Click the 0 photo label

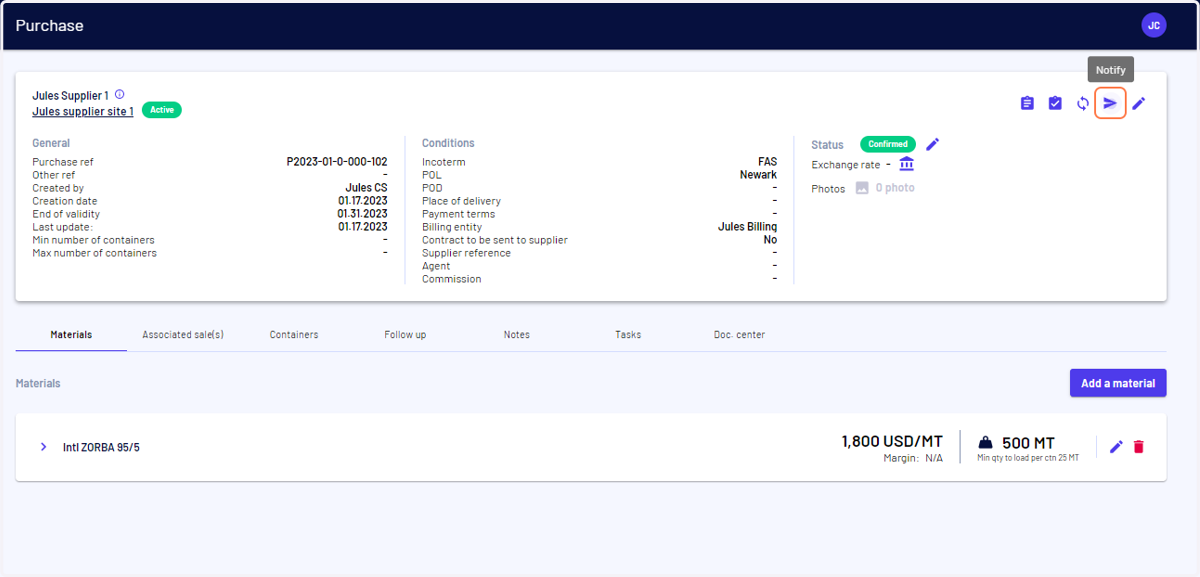point(895,188)
